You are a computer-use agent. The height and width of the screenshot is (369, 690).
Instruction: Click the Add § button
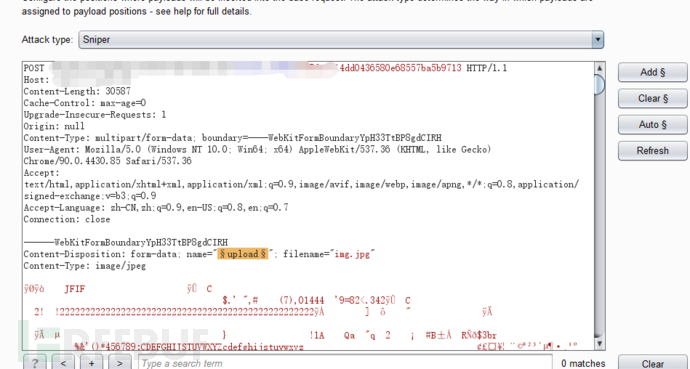coord(653,72)
